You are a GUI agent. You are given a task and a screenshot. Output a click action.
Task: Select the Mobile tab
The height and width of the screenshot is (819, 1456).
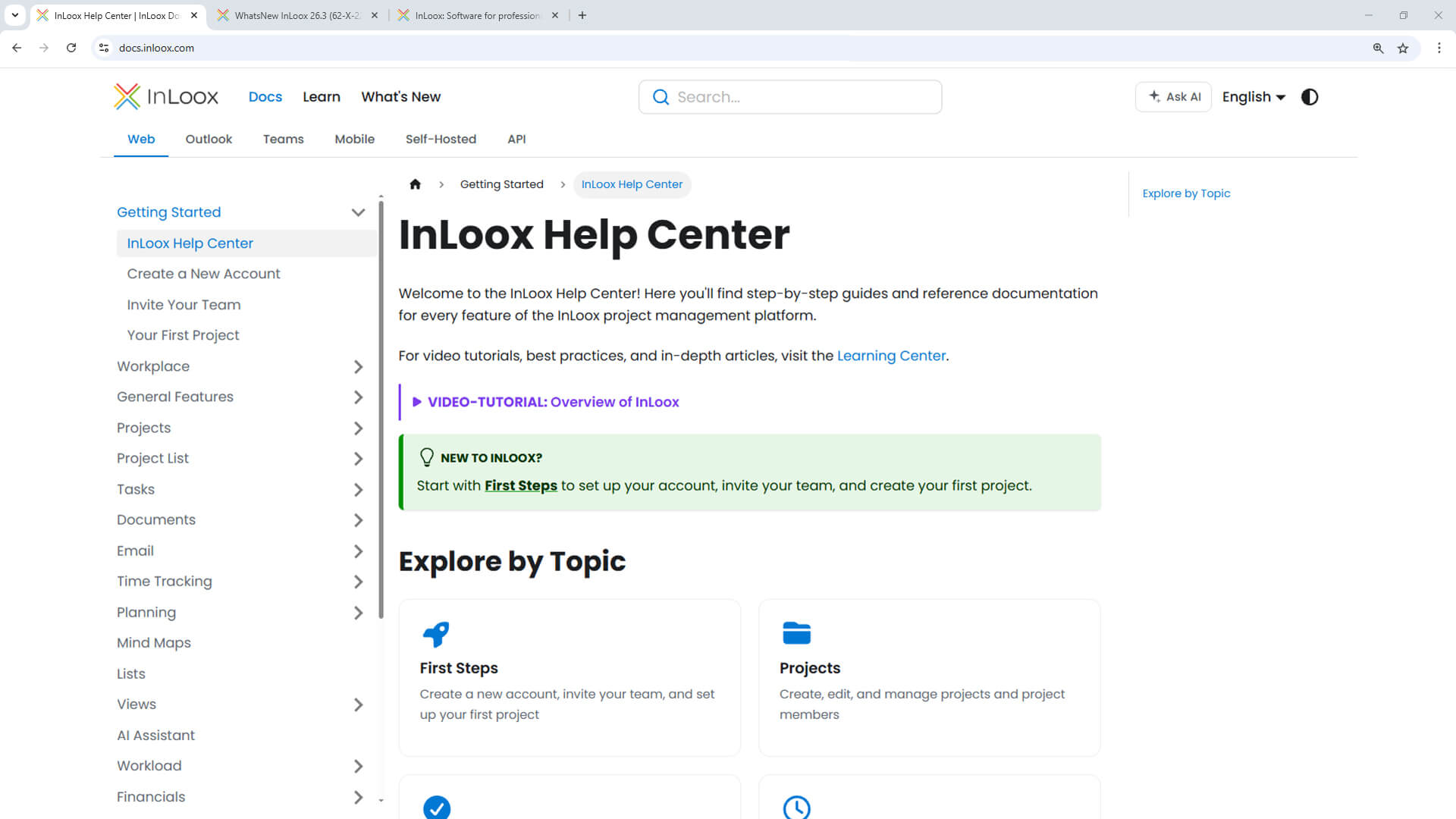354,139
